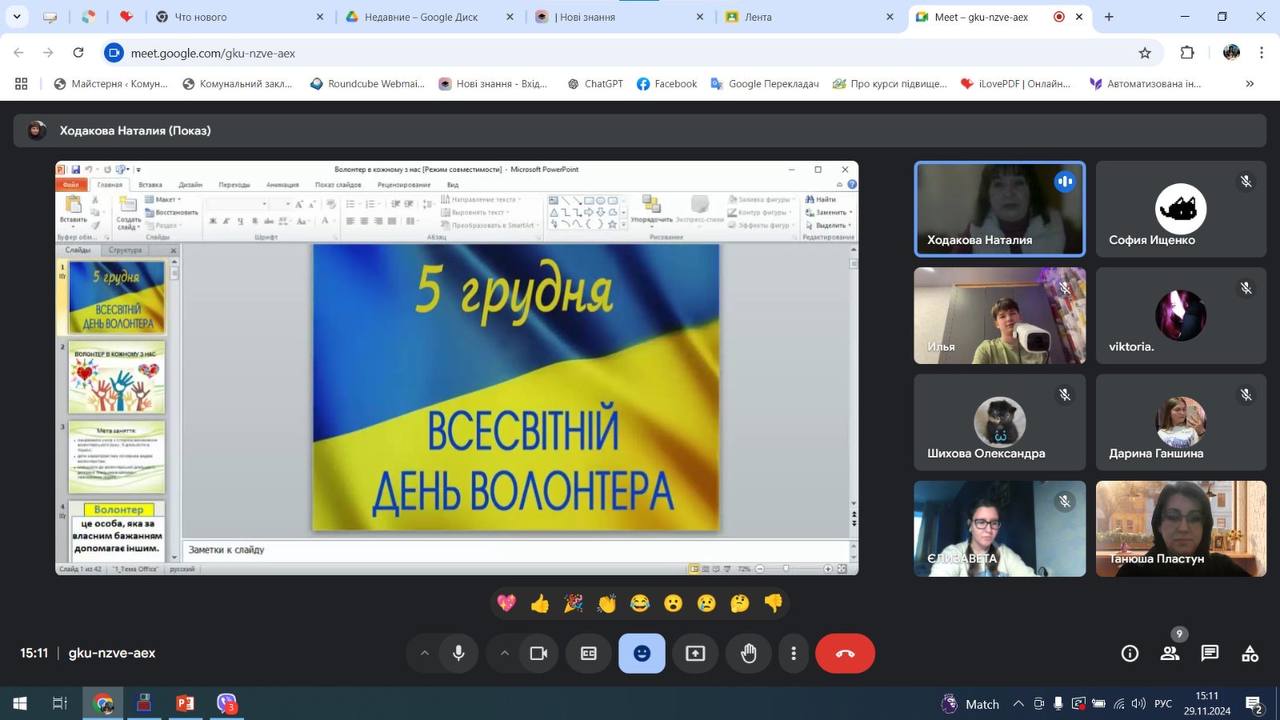Switch to Недавние – Google Диск tab
The image size is (1280, 720).
(x=418, y=17)
